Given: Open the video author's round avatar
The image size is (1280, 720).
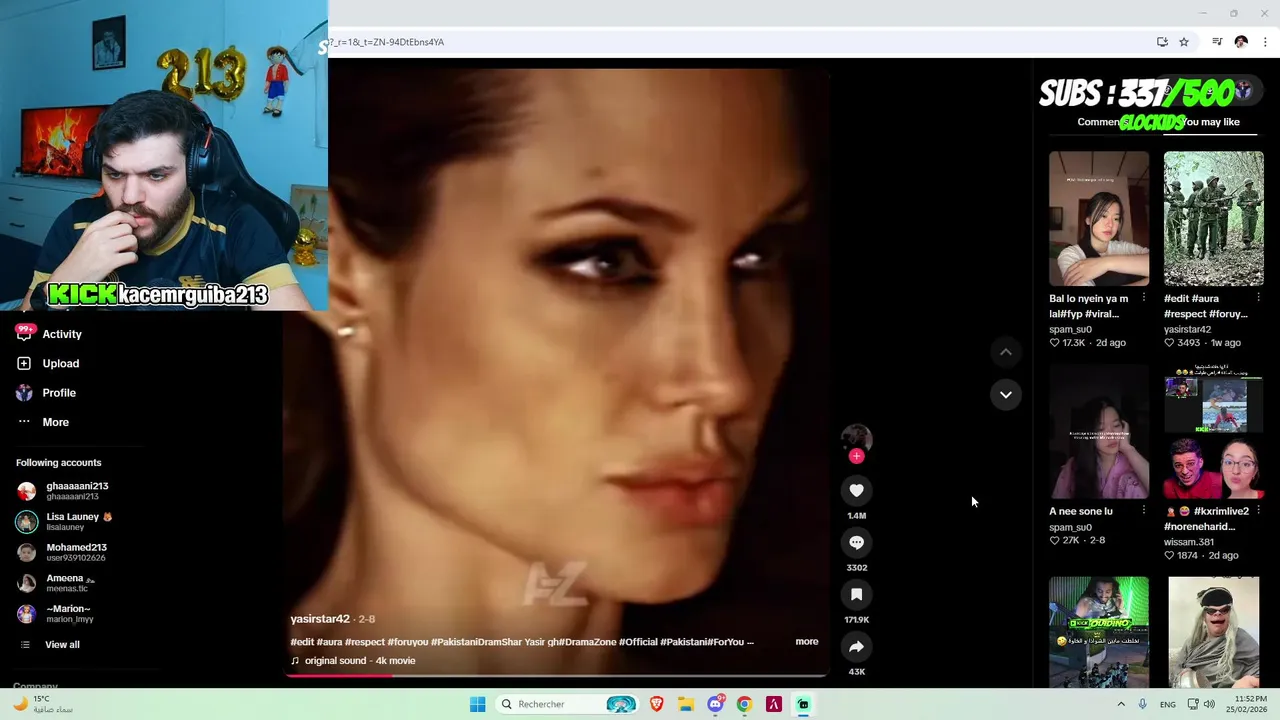Looking at the screenshot, I should point(856,439).
